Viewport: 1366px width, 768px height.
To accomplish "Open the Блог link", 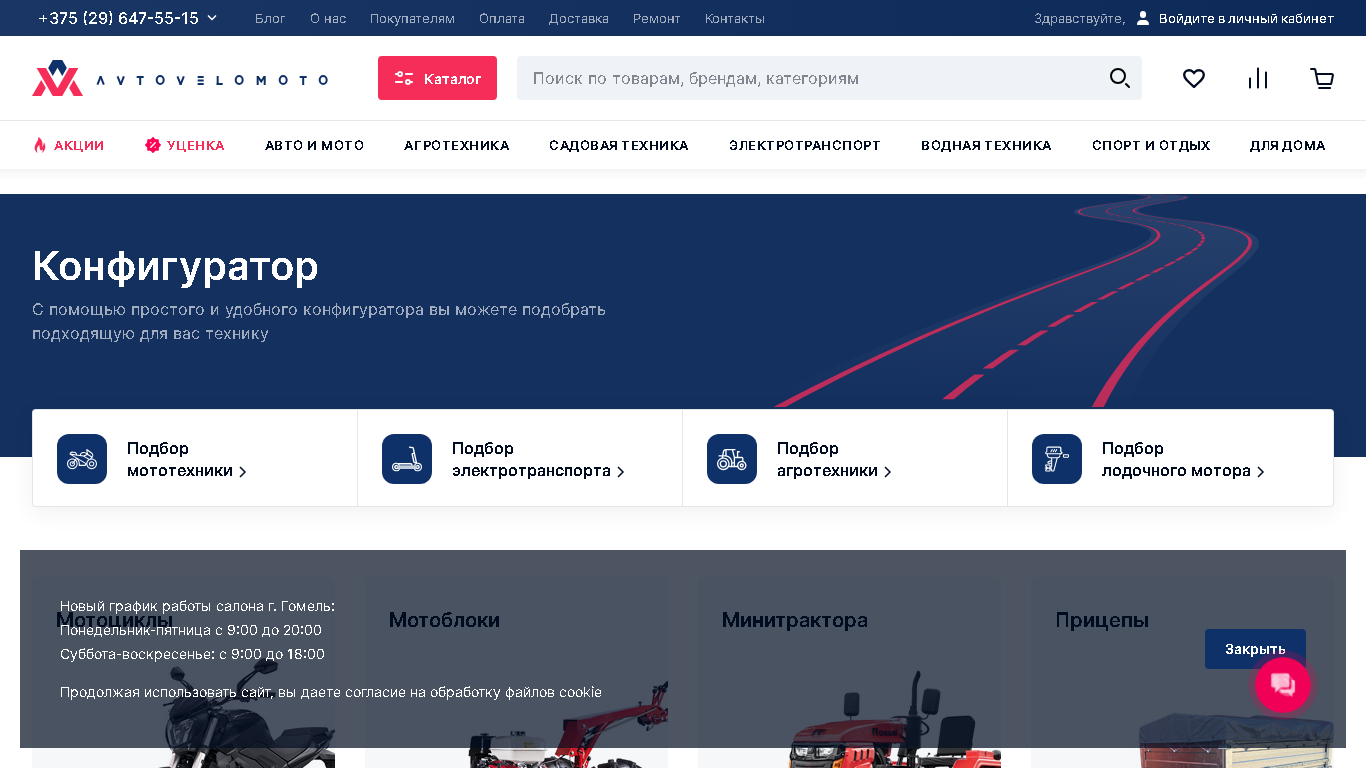I will 270,18.
